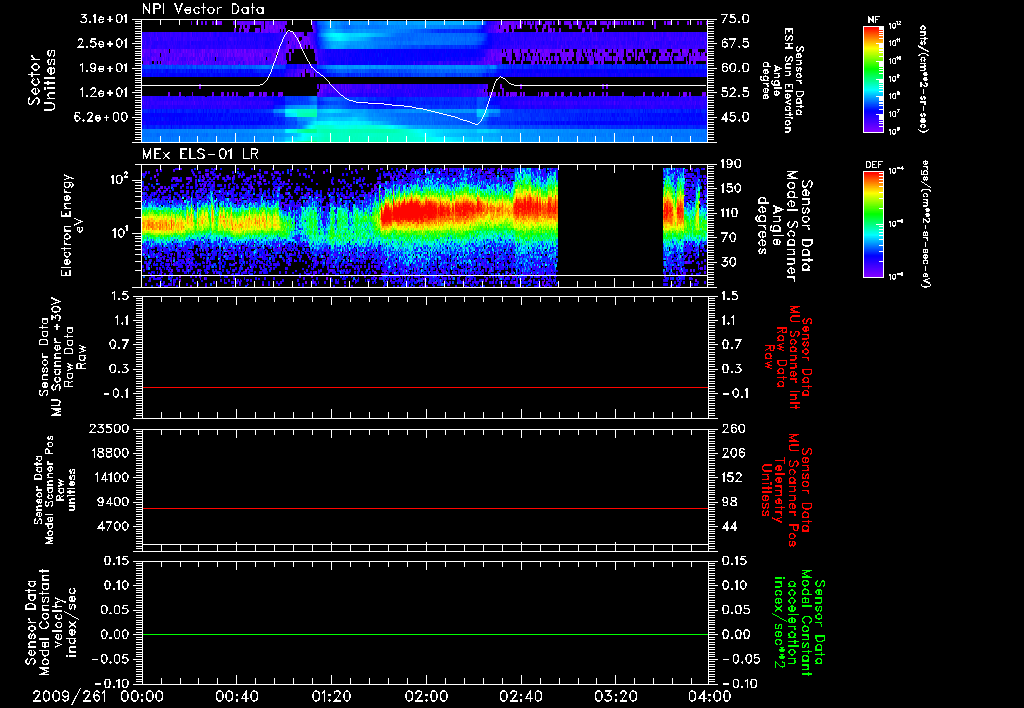Click the 260 telemetry tick label

[731, 429]
